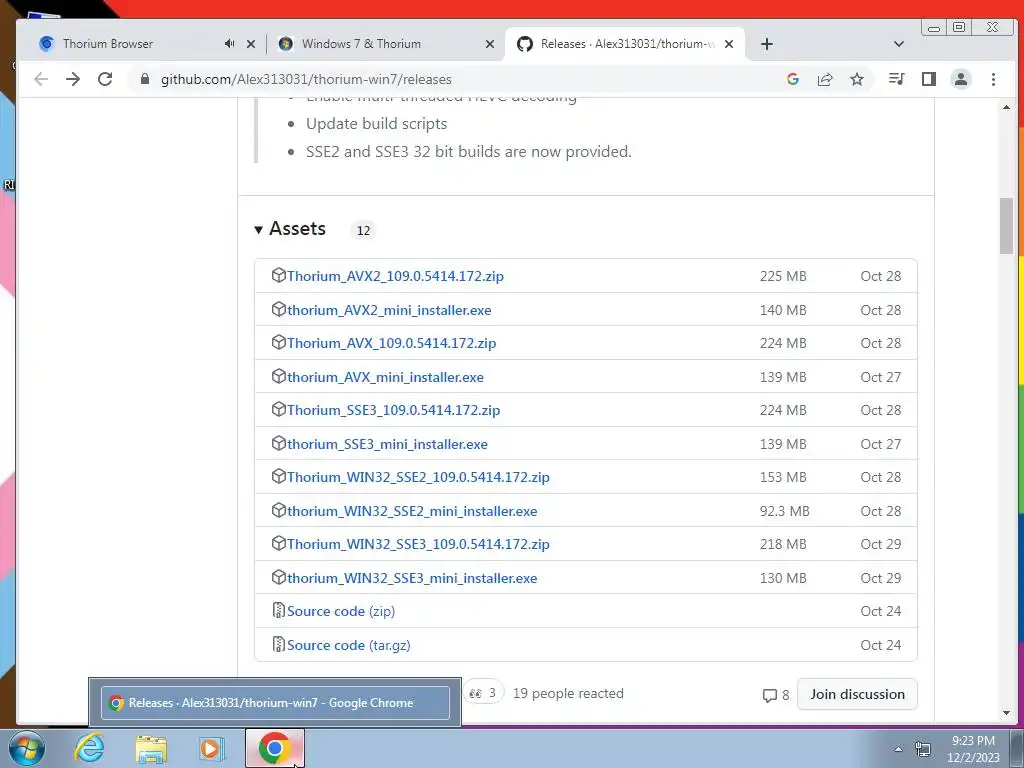The image size is (1024, 768).
Task: Select the Releases Chrome window preview thumbnail
Action: point(275,703)
